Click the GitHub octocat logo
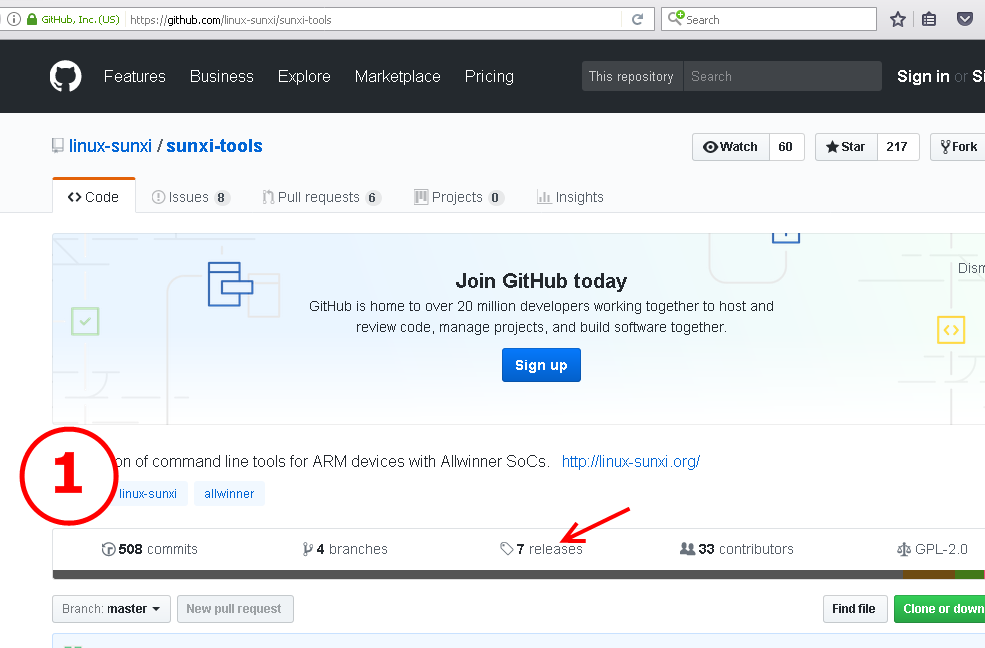Image resolution: width=985 pixels, height=648 pixels. point(65,77)
